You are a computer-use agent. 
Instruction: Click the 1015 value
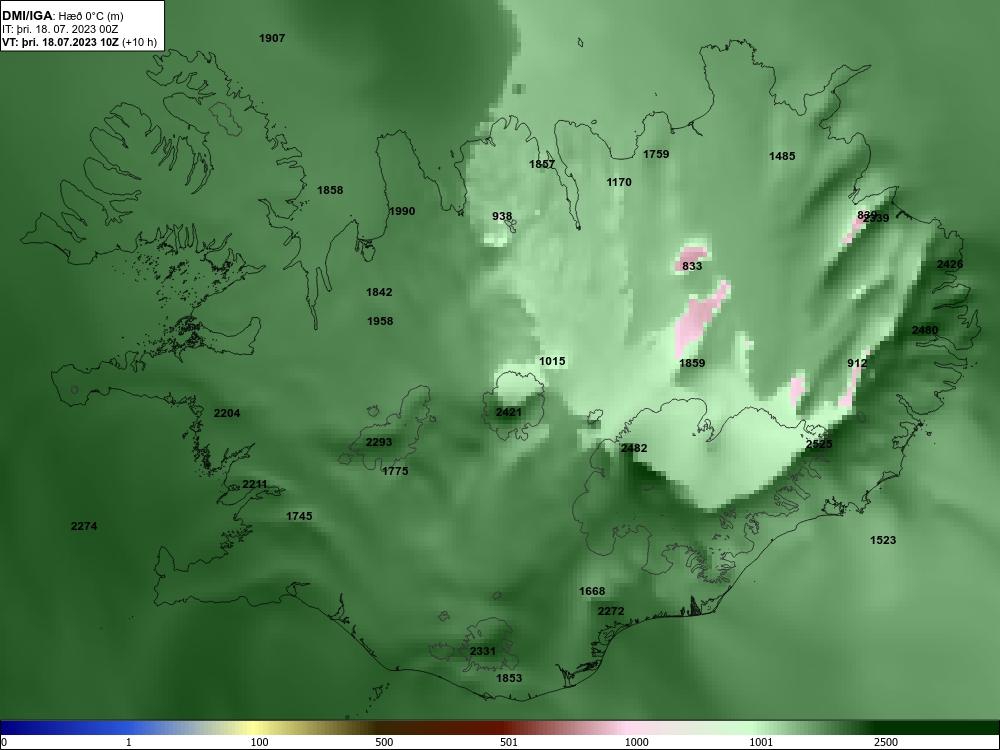point(552,361)
